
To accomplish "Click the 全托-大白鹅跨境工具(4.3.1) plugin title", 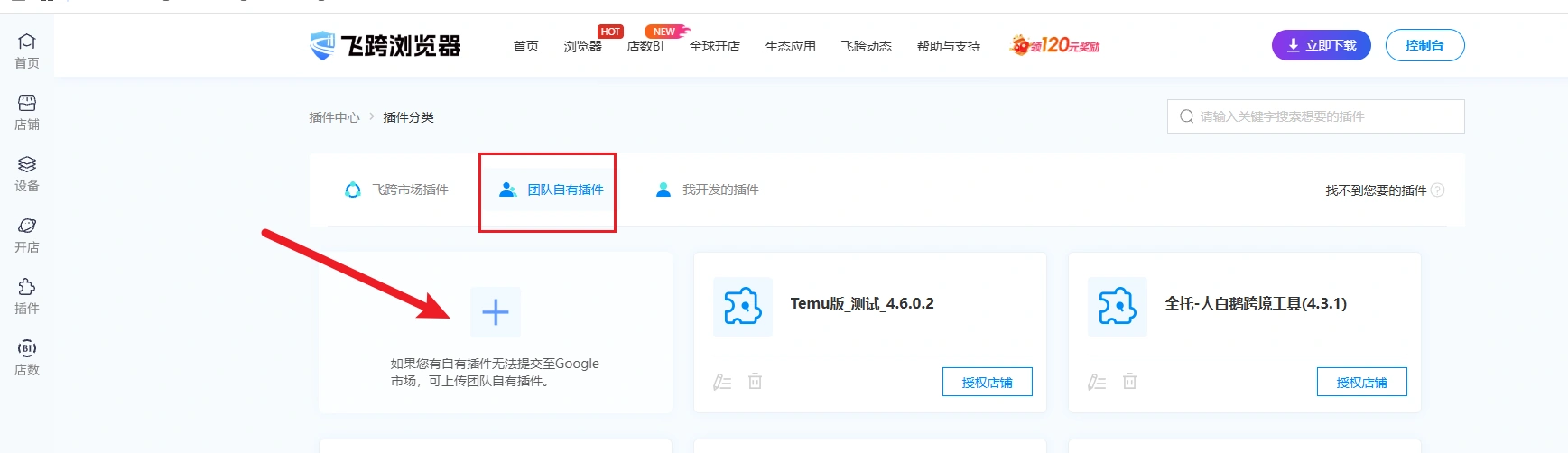I will (1256, 304).
